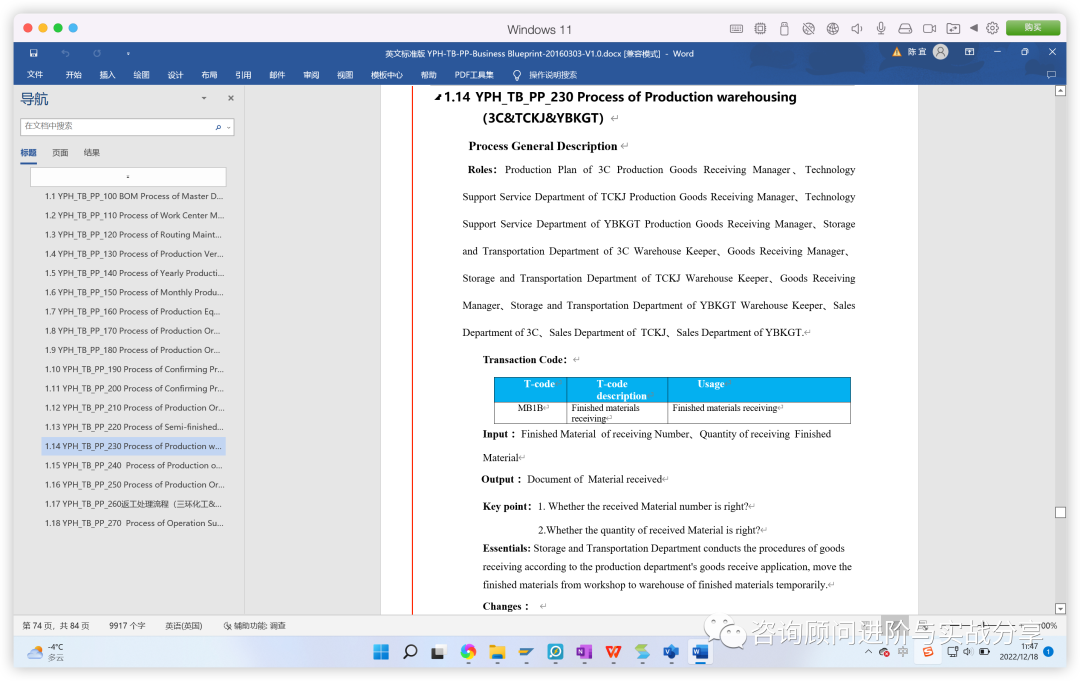Click the Word icon in the taskbar
The width and height of the screenshot is (1080, 681).
pos(700,651)
